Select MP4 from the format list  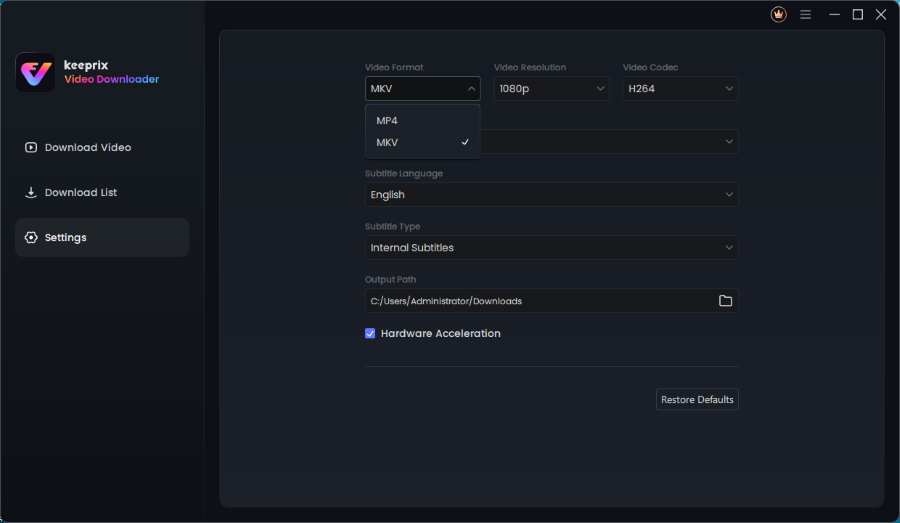[388, 121]
